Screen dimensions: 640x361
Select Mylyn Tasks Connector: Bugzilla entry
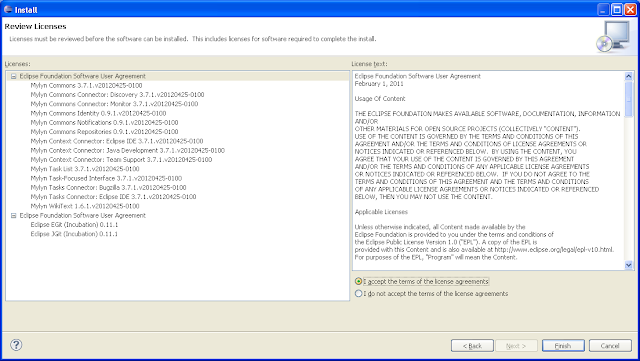pos(108,188)
